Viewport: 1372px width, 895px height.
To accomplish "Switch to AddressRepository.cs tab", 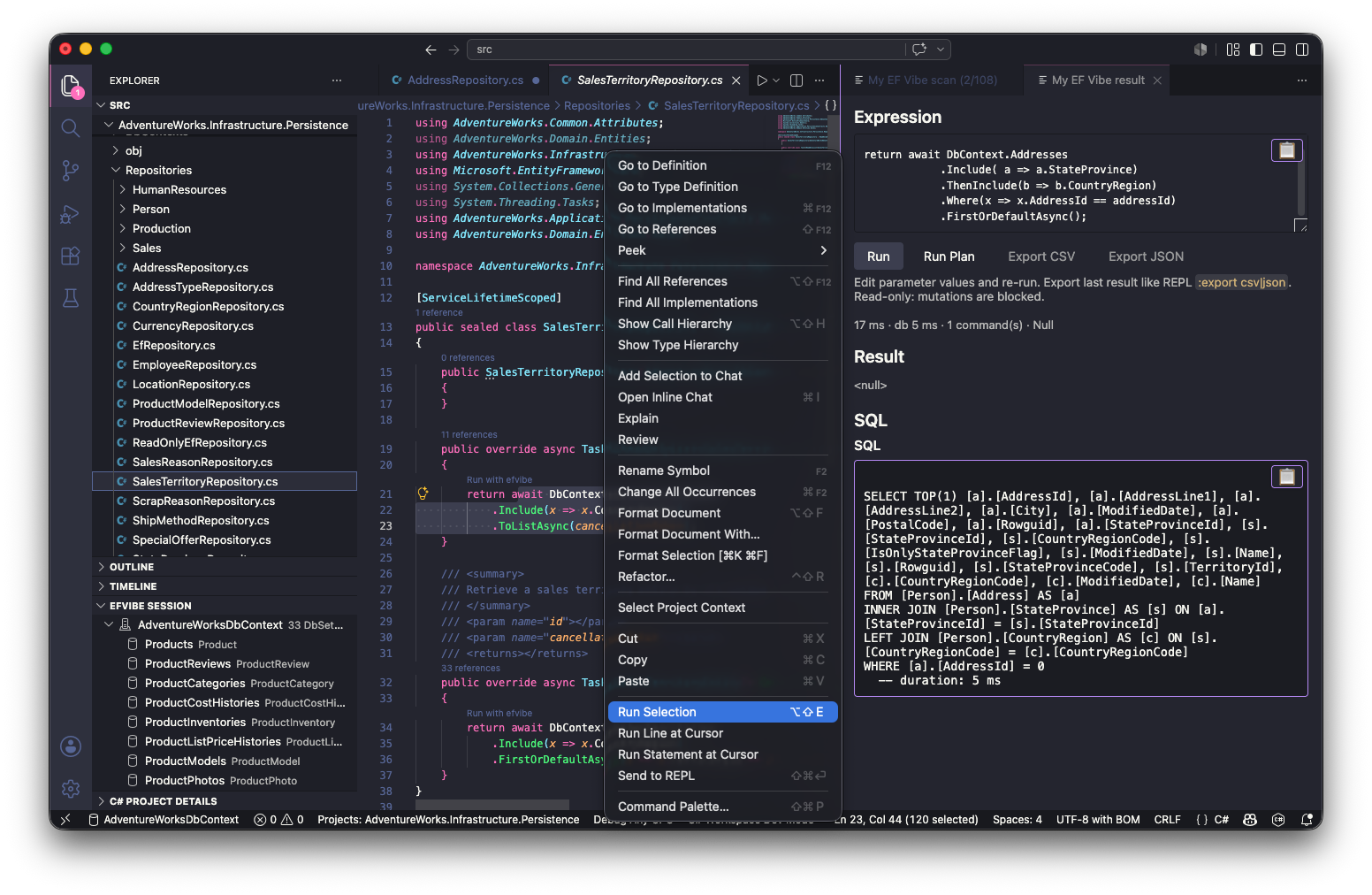I will click(464, 80).
